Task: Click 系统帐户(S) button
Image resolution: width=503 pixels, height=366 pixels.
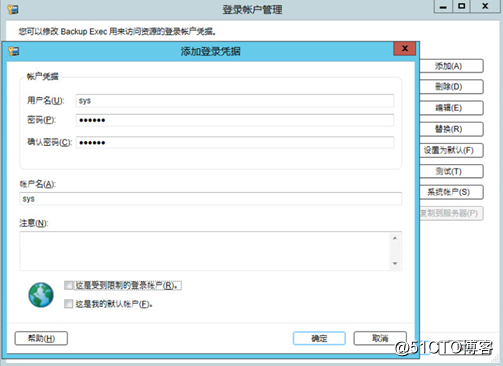Action: pyautogui.click(x=451, y=192)
